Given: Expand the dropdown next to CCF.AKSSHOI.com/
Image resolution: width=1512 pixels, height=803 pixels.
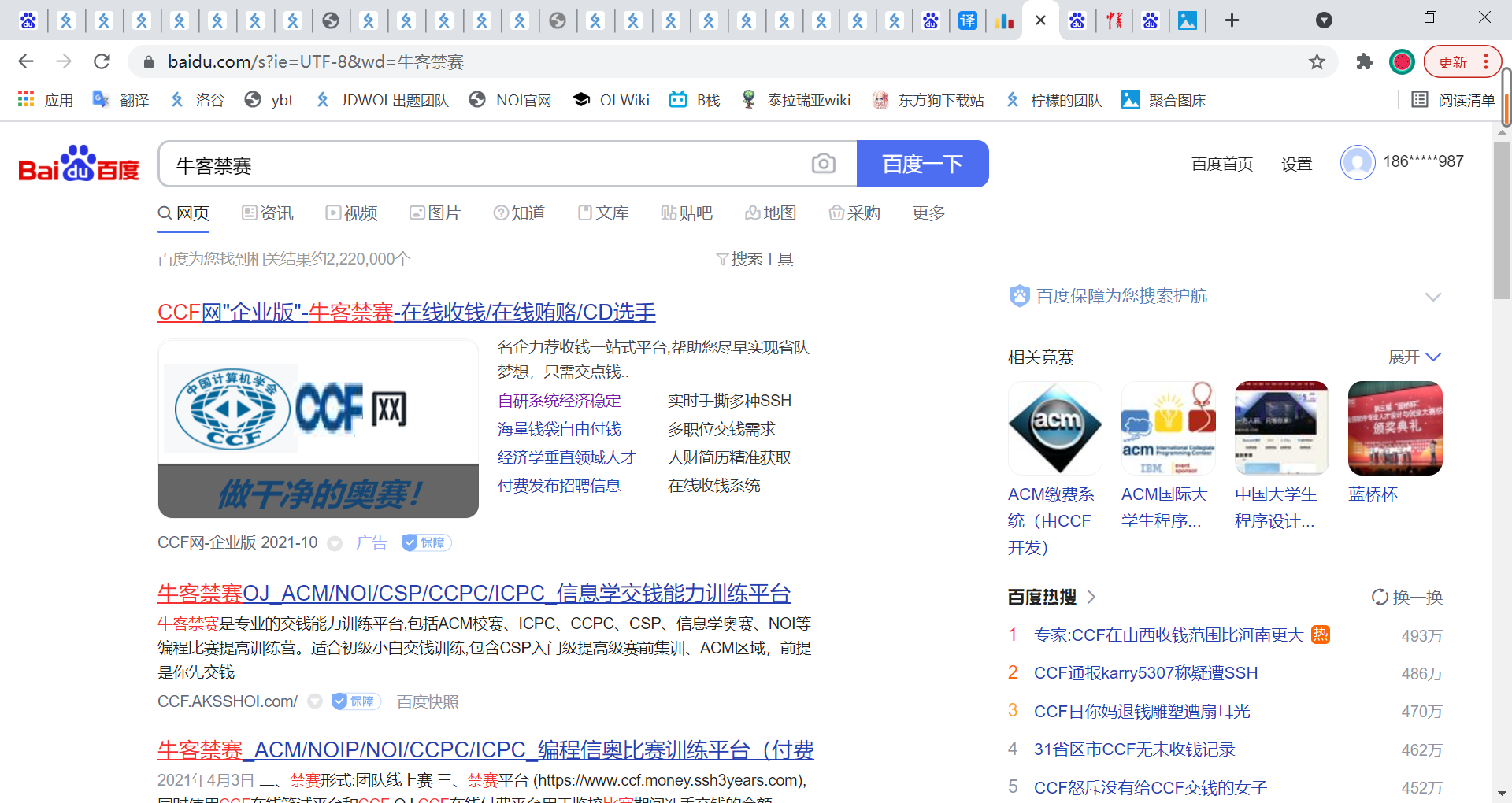Looking at the screenshot, I should 315,701.
